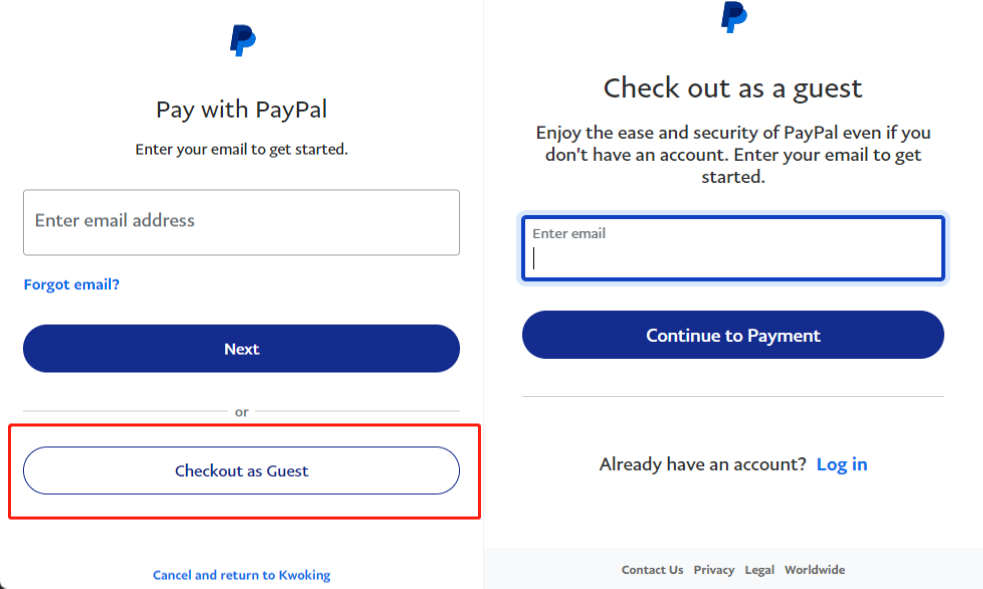Choose Checkout as Guest

[241, 471]
